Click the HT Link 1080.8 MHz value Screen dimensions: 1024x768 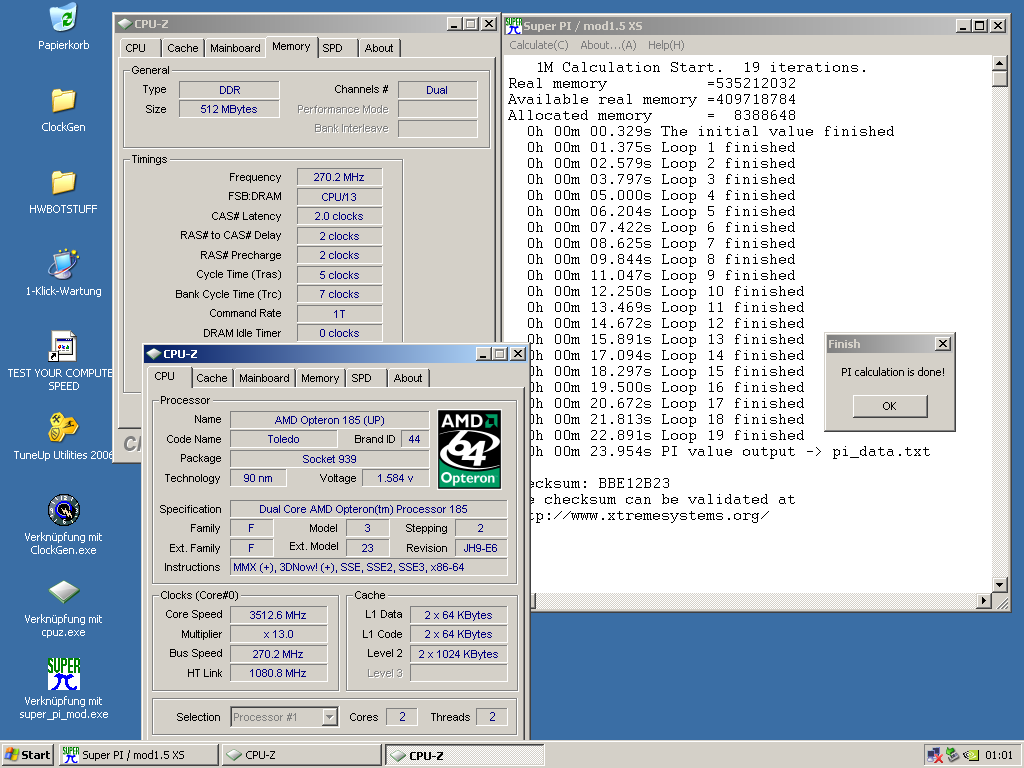click(278, 673)
